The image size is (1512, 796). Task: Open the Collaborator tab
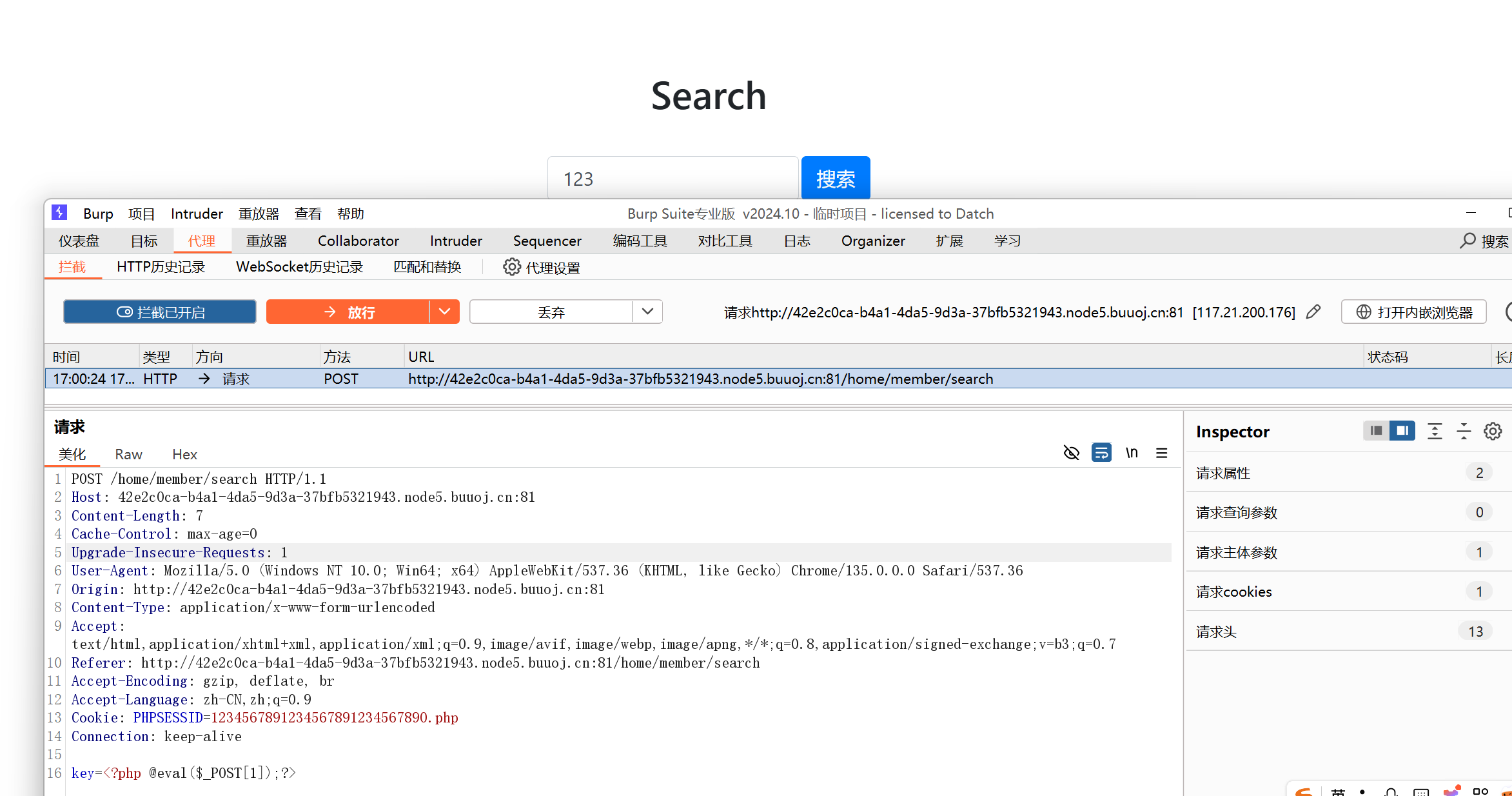click(x=358, y=241)
